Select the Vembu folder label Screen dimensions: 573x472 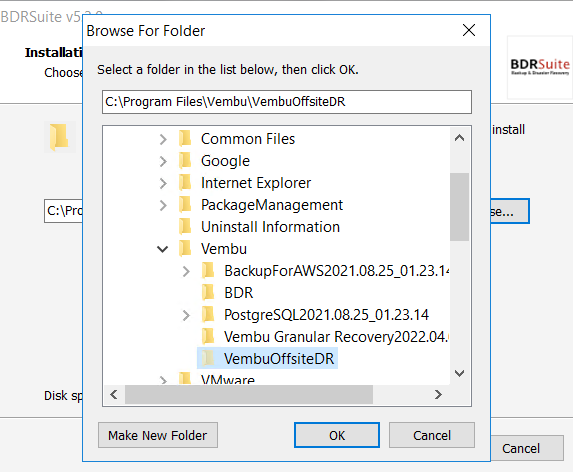coord(224,249)
